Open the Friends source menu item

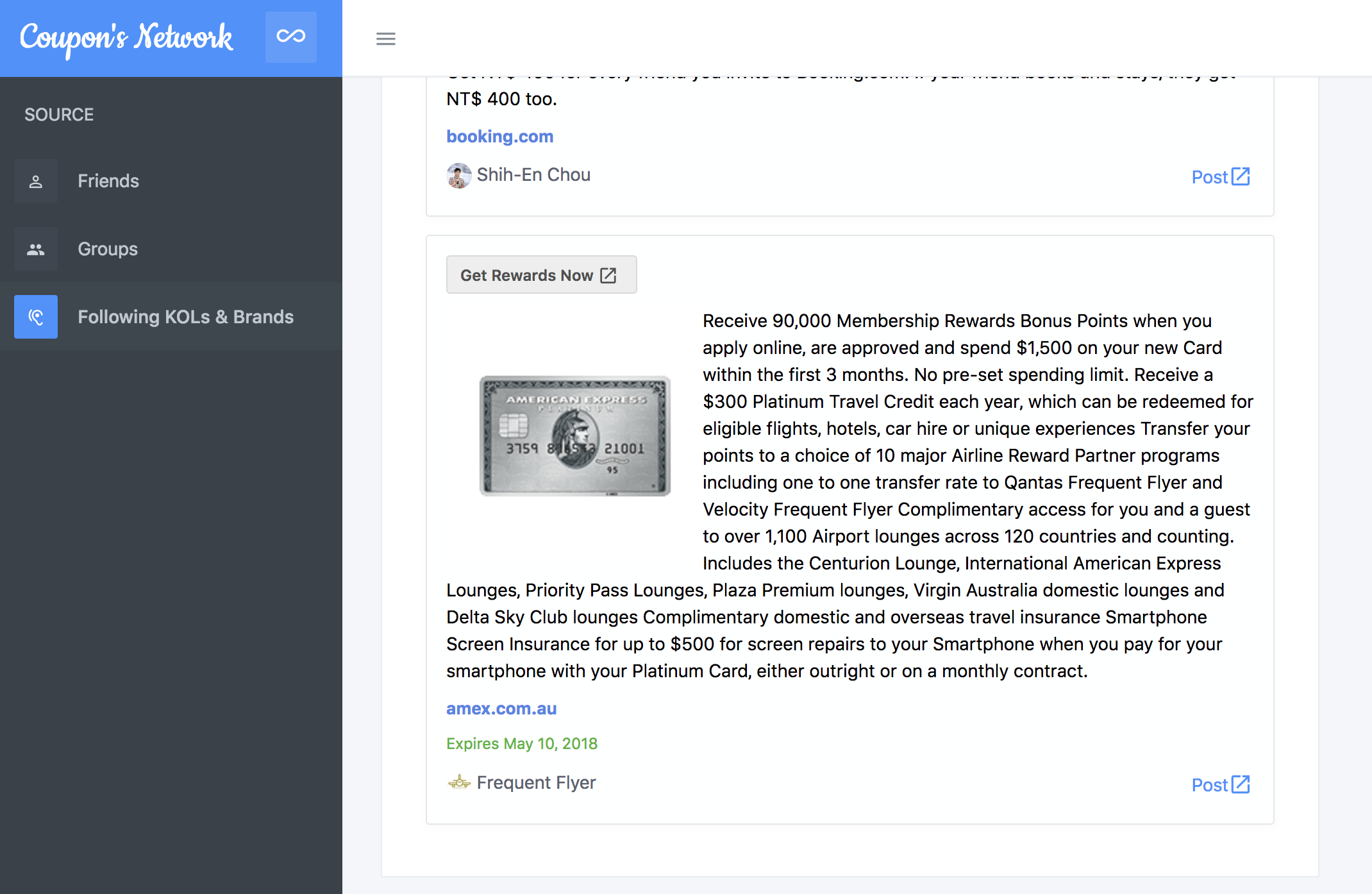108,181
